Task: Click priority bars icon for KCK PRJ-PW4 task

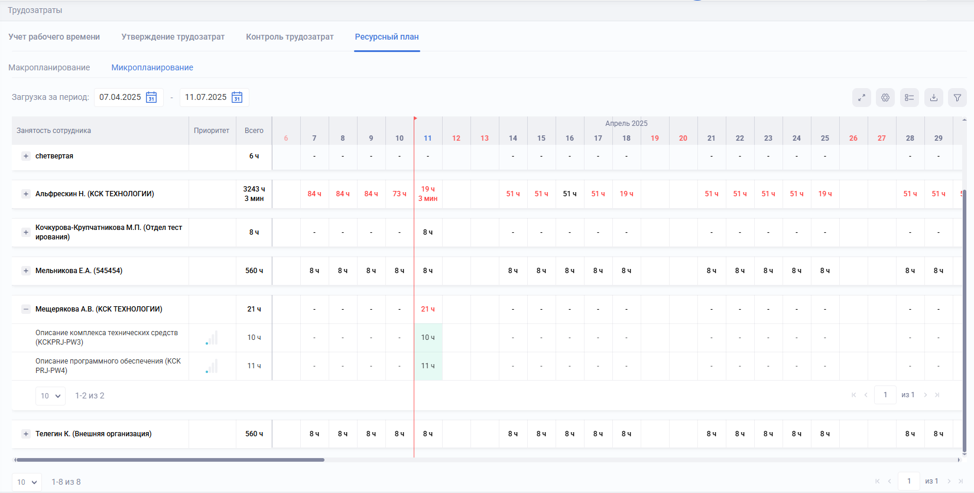Action: click(211, 366)
